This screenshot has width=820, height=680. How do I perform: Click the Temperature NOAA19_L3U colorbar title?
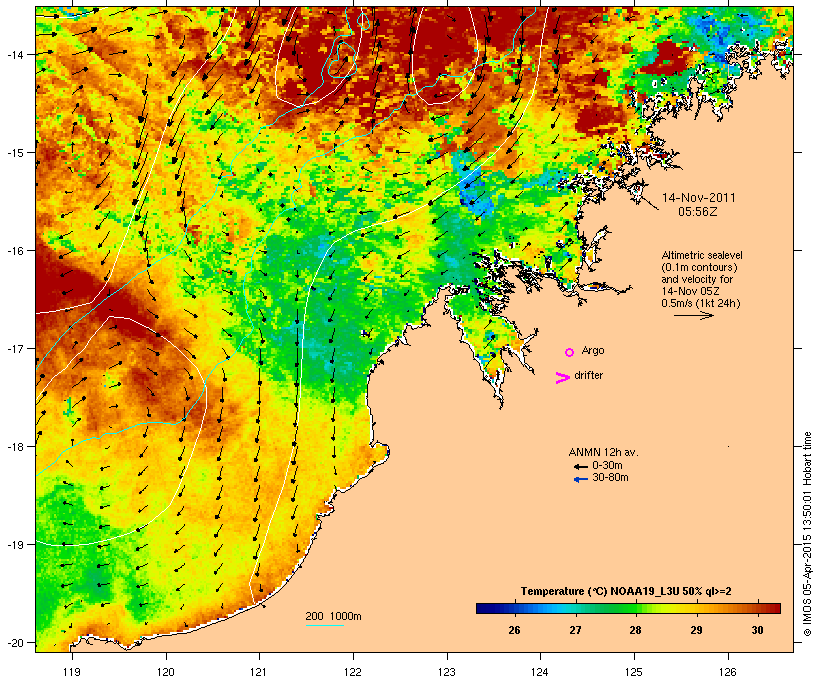coord(626,591)
